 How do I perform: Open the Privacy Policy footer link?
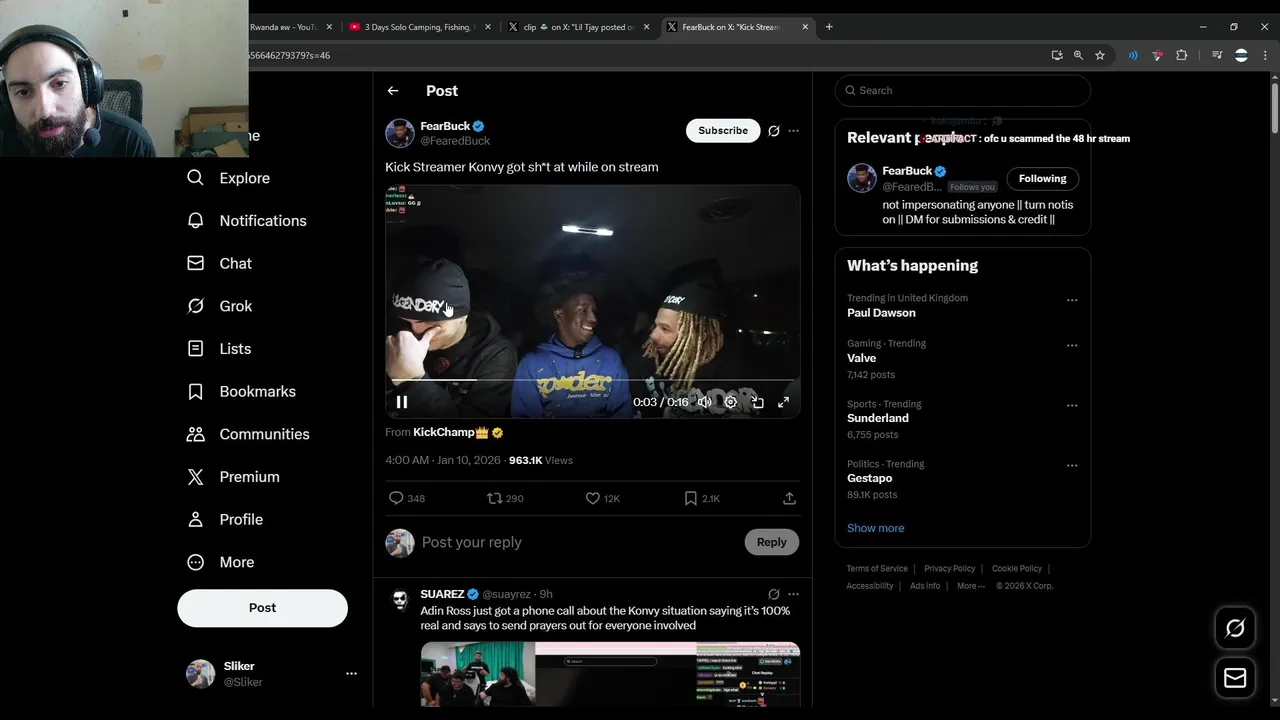(x=949, y=569)
